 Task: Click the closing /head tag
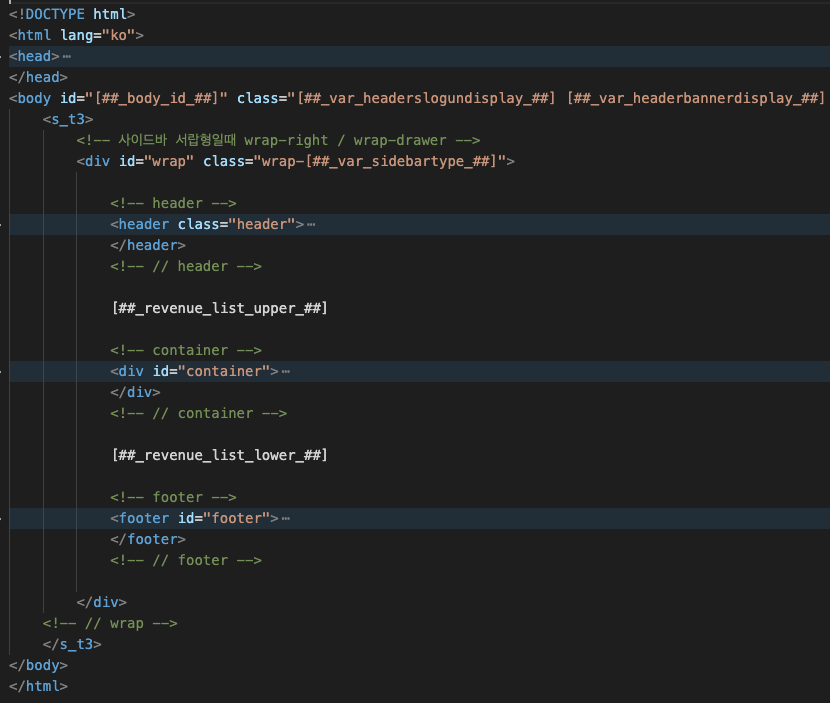tap(38, 77)
